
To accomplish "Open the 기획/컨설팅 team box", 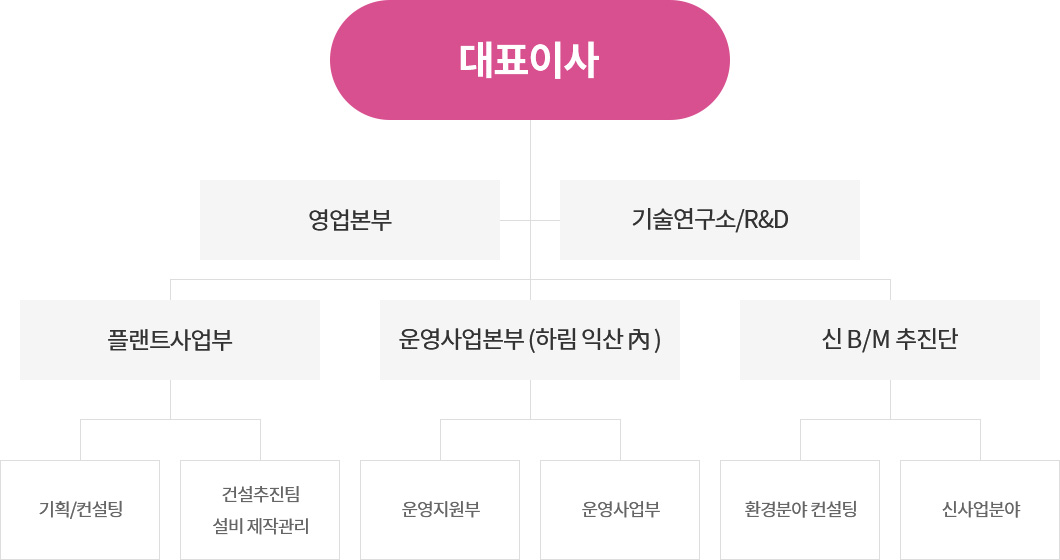I will pos(80,510).
